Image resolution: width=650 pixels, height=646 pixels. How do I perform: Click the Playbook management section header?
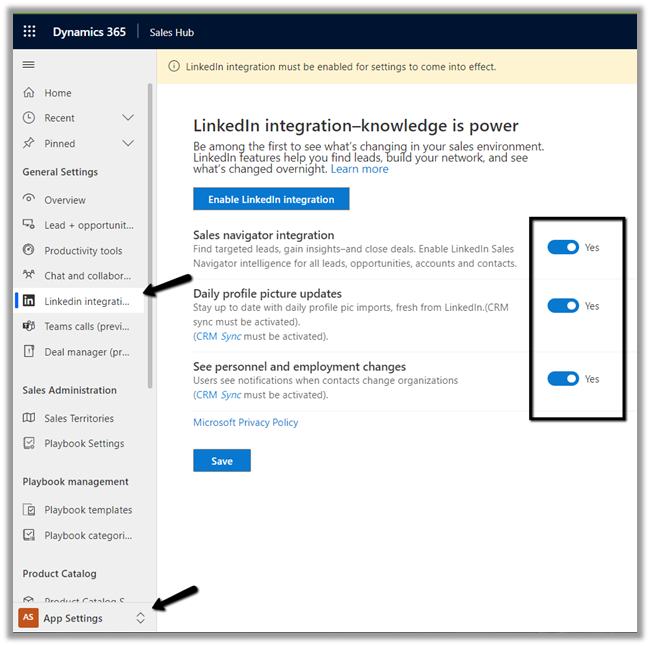pos(75,482)
